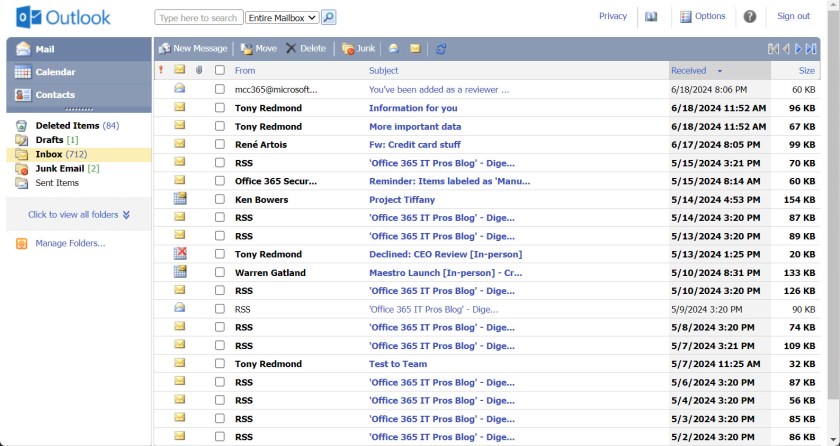Click the Junk Email folder icon
The image size is (840, 446).
[x=21, y=169]
